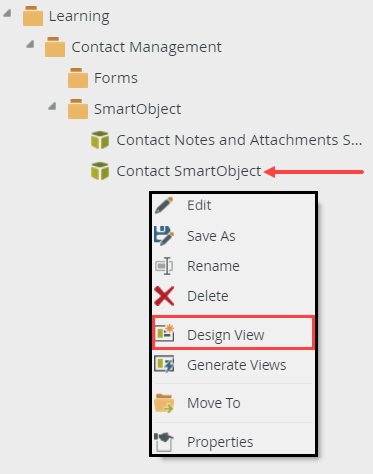The height and width of the screenshot is (474, 373).
Task: Click the Properties icon
Action: [164, 442]
